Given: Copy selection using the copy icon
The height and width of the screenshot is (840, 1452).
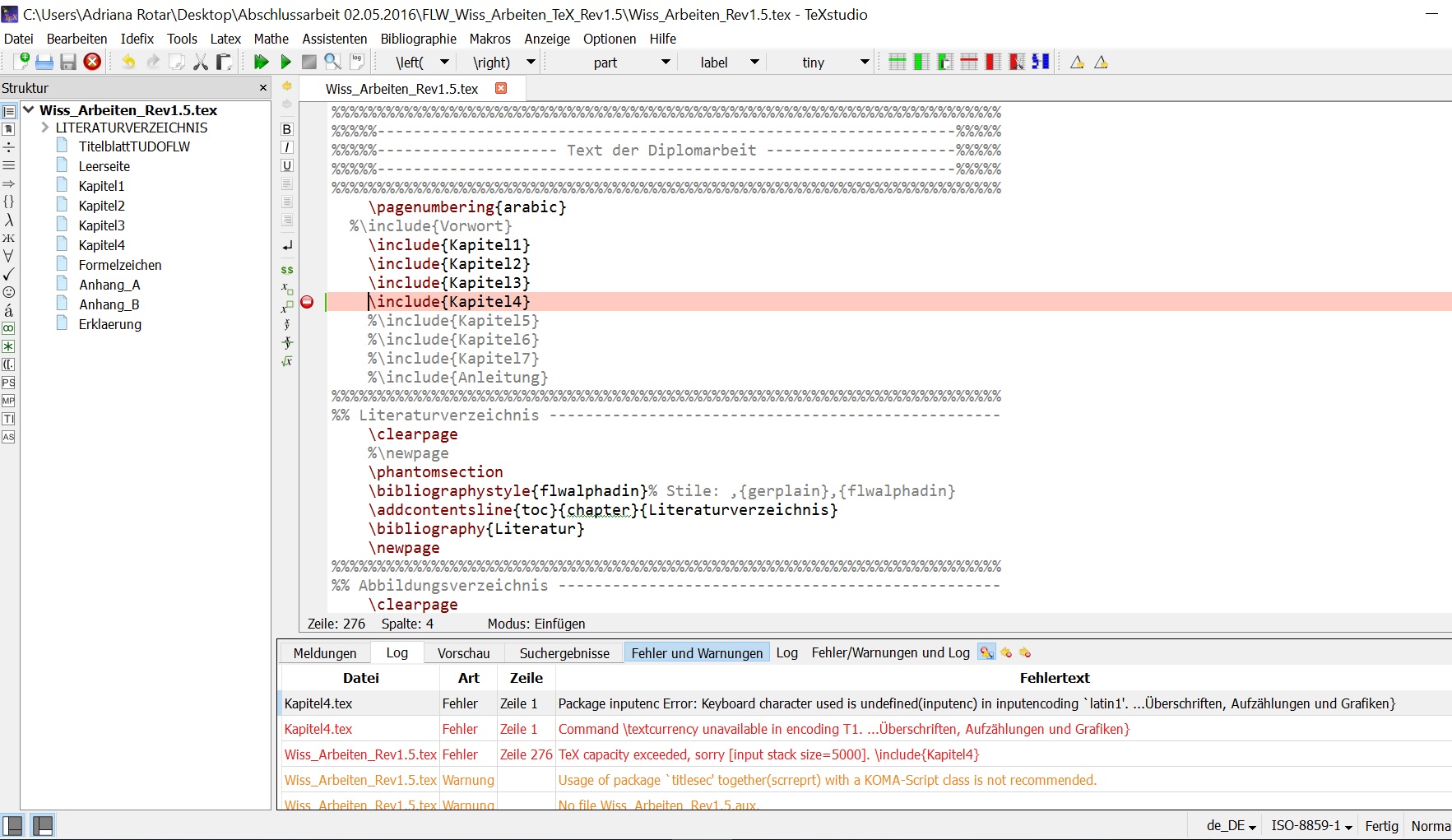Looking at the screenshot, I should (177, 62).
